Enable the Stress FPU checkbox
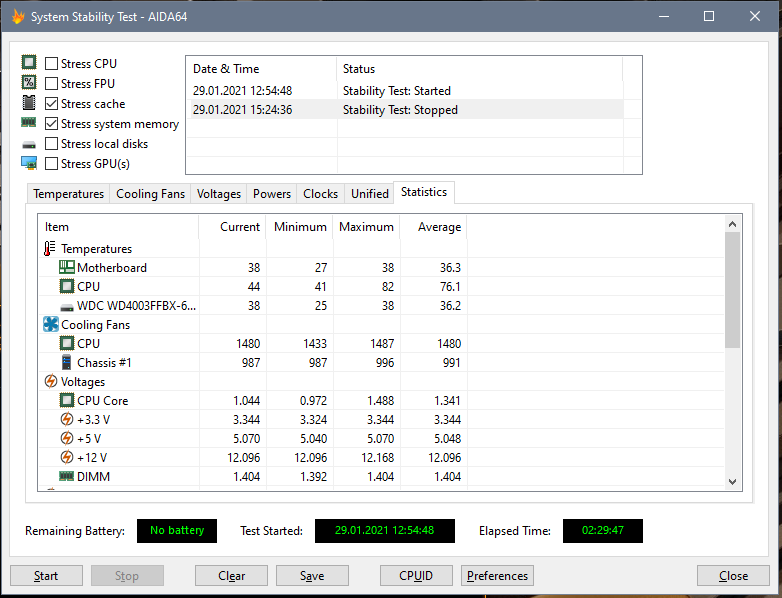This screenshot has height=598, width=782. [x=51, y=83]
